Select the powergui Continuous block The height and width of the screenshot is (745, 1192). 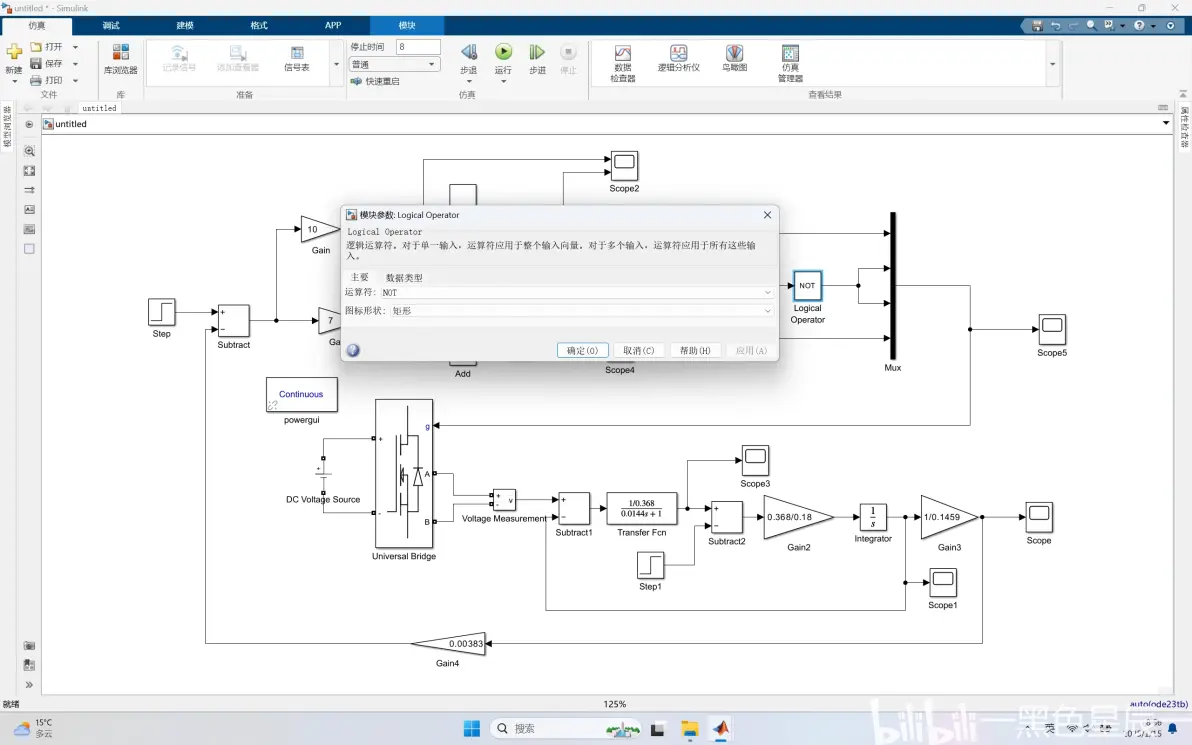pyautogui.click(x=302, y=395)
